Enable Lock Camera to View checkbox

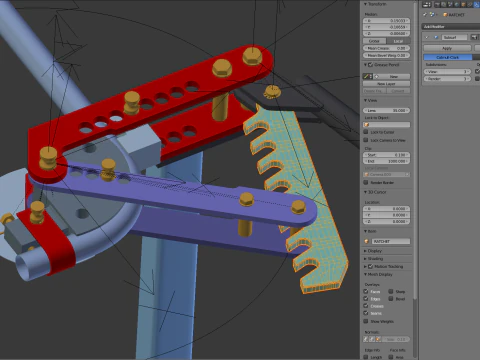pos(366,140)
